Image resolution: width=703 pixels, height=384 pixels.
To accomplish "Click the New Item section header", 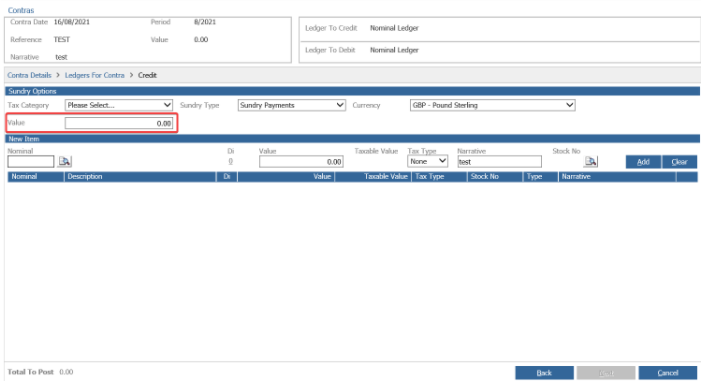I will pos(352,139).
